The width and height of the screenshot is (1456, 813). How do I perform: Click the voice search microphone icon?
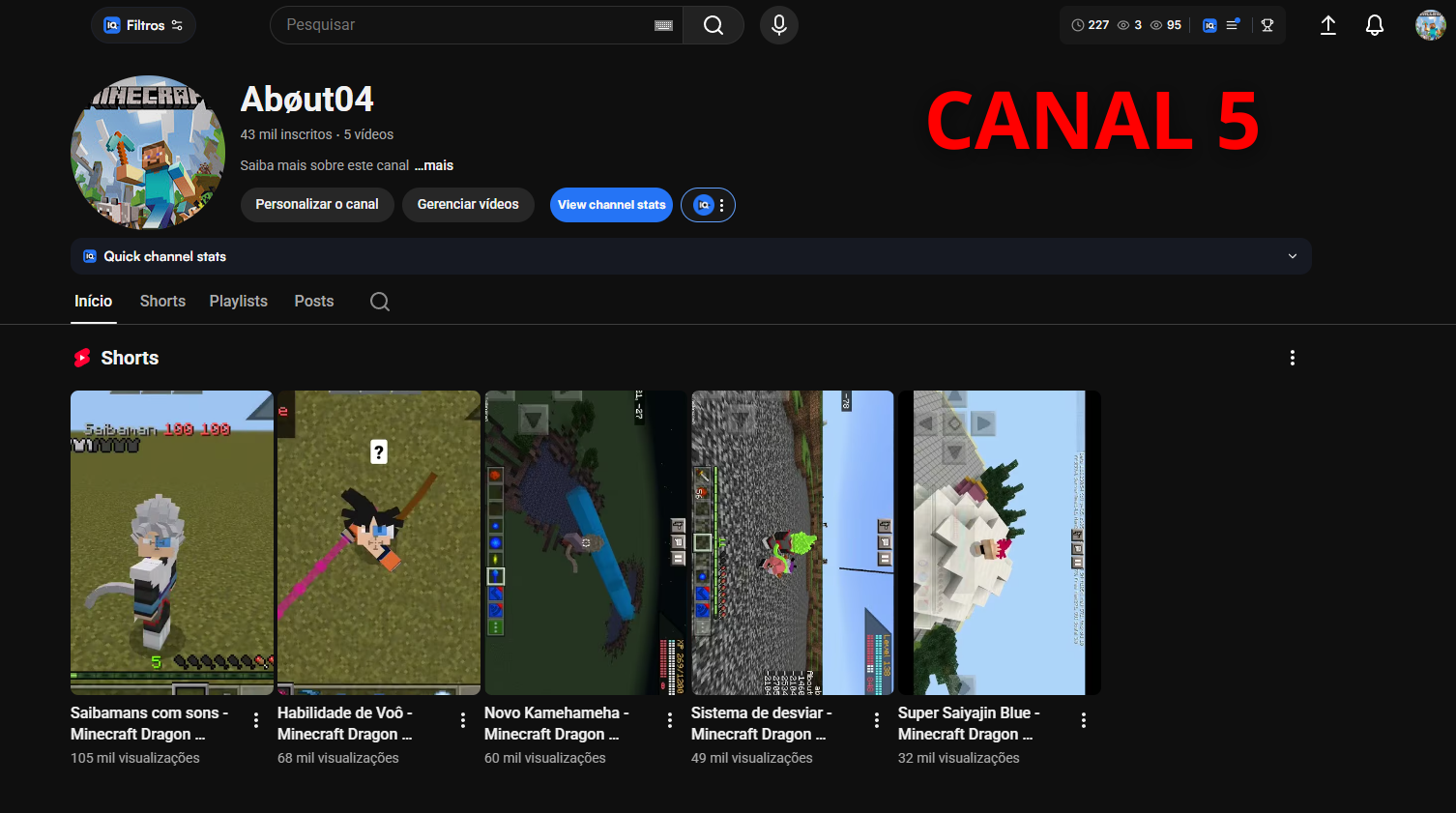778,25
